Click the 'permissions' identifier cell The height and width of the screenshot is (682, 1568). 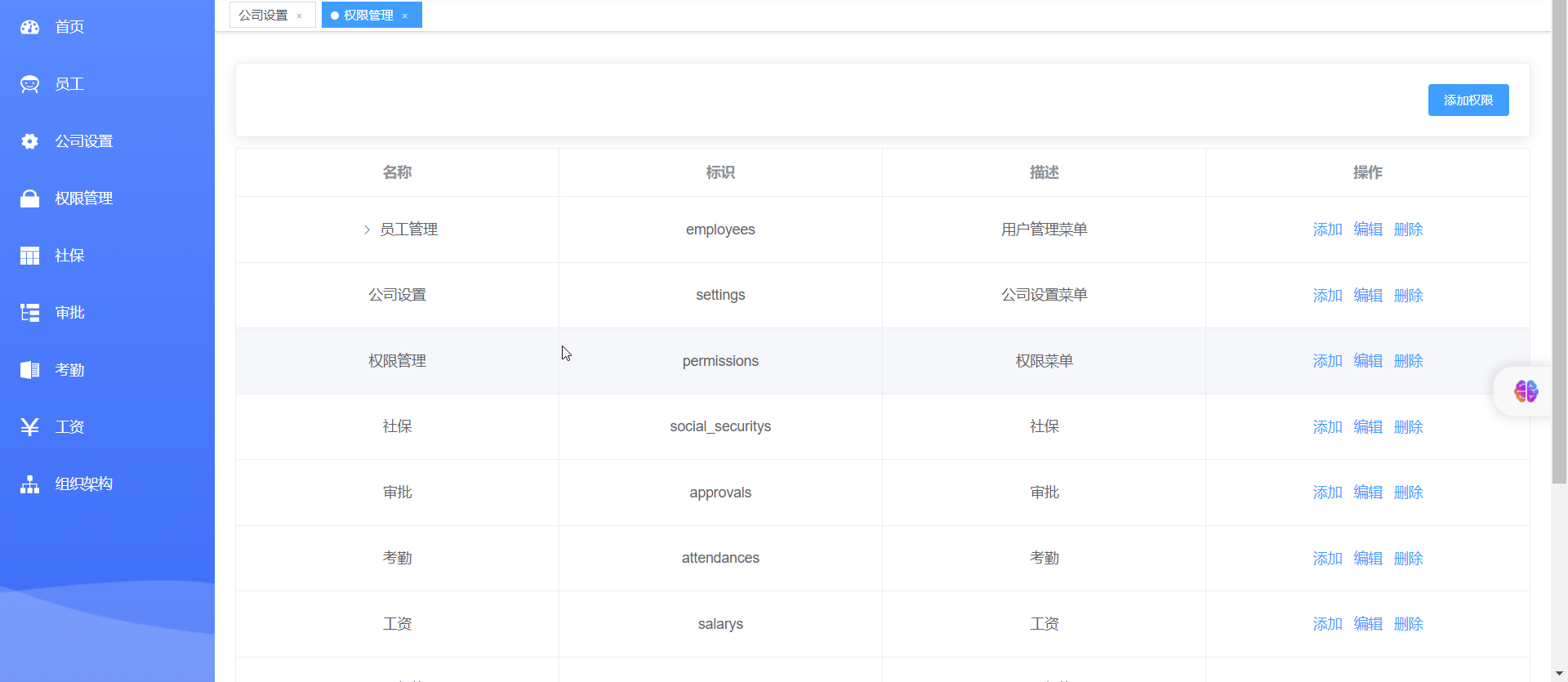[720, 361]
